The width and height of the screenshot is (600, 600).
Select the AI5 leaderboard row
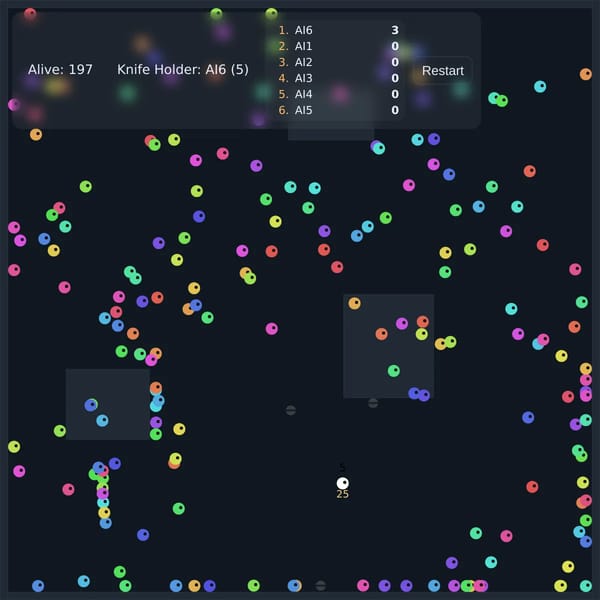339,110
